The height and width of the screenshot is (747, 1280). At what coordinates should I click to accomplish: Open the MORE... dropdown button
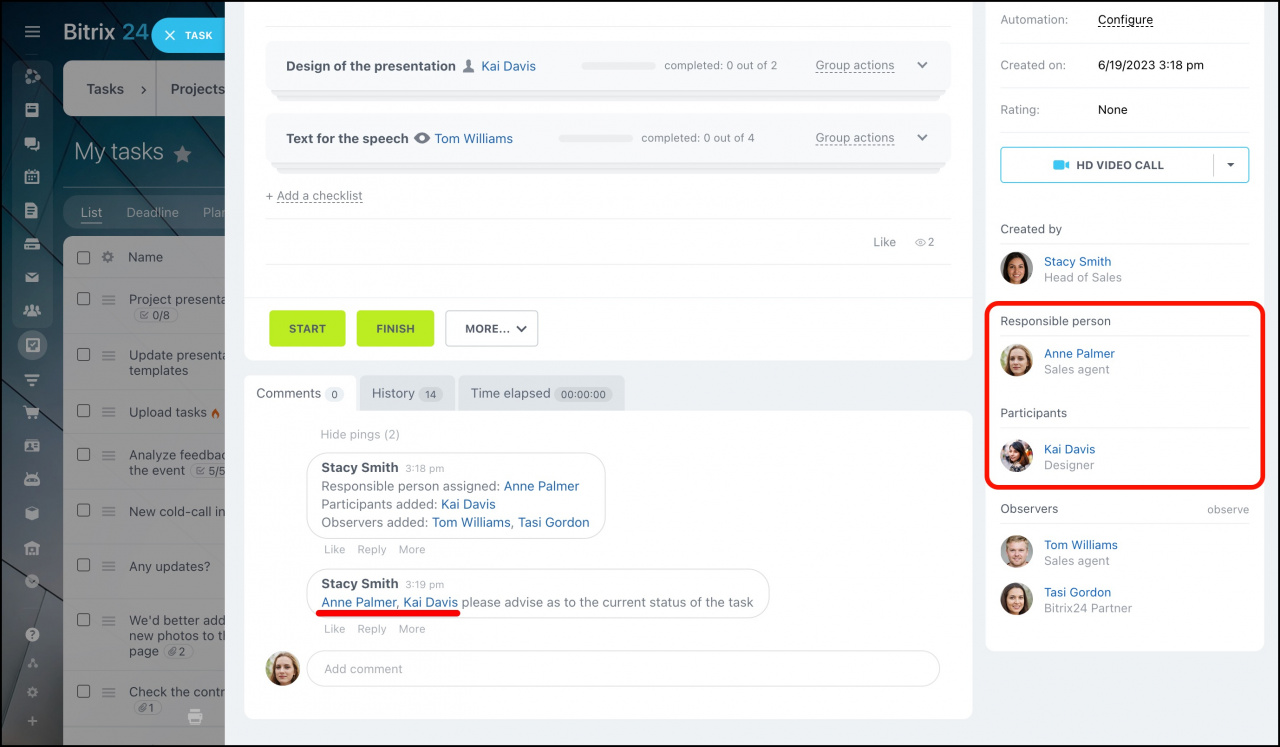coord(492,328)
